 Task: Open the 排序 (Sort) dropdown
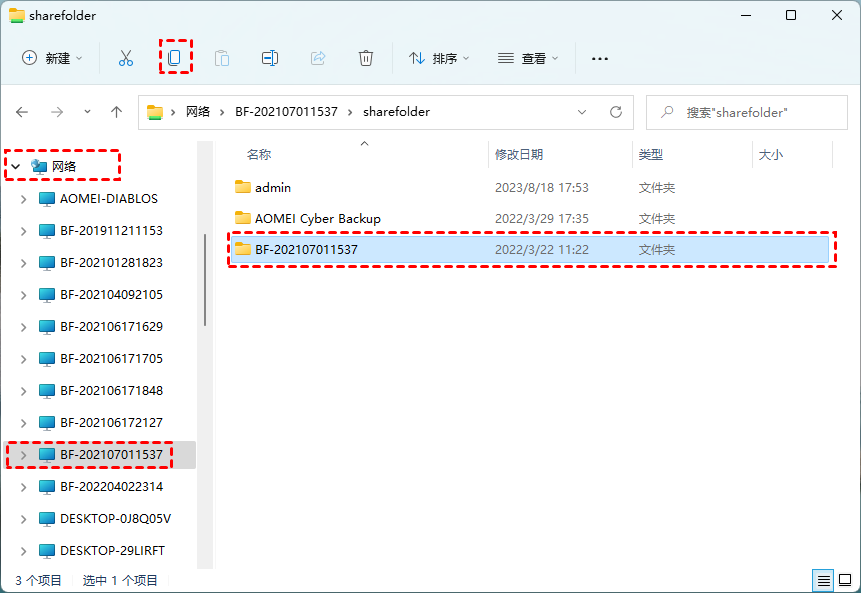coord(439,58)
